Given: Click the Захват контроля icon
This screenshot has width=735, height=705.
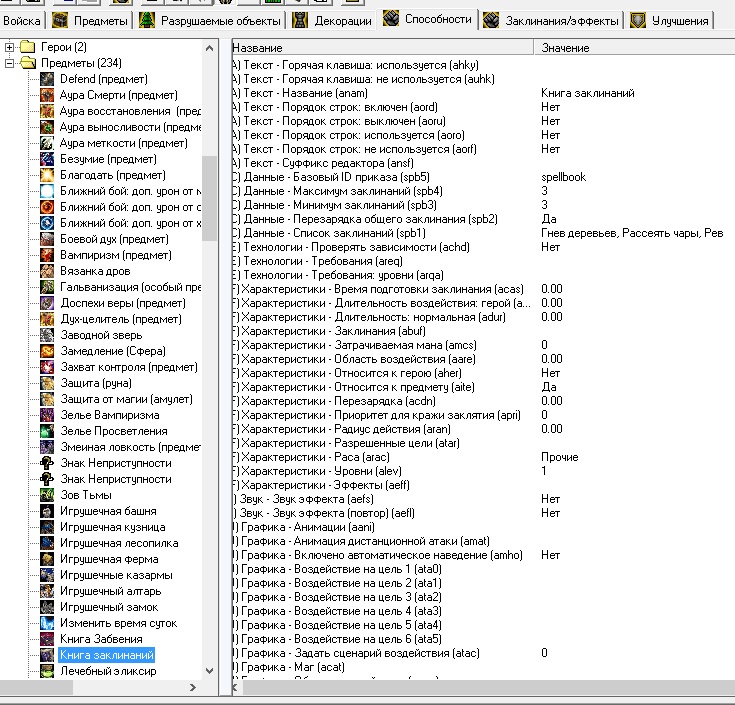Looking at the screenshot, I should coord(47,367).
